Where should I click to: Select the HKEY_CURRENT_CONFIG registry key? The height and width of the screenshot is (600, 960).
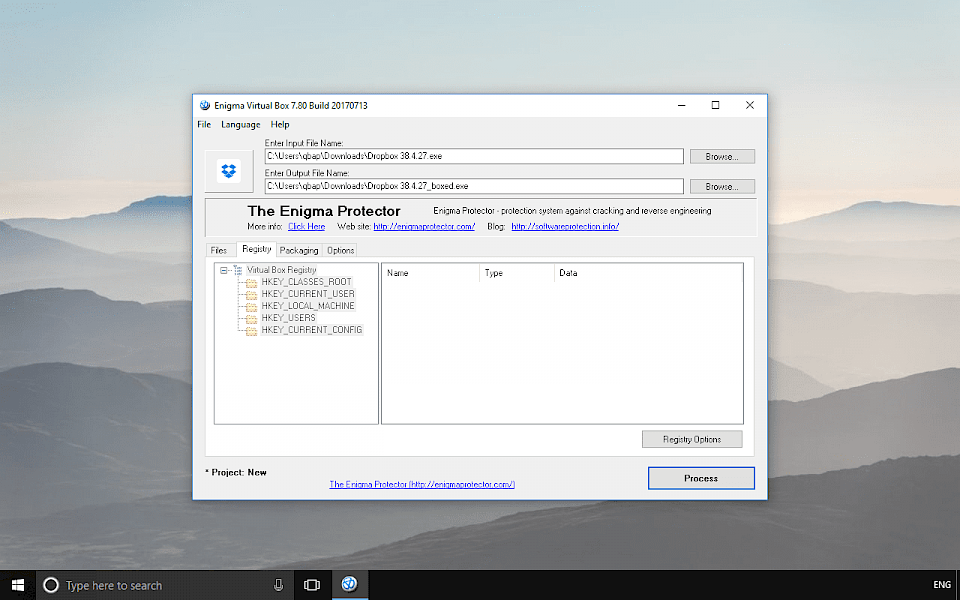tap(312, 329)
